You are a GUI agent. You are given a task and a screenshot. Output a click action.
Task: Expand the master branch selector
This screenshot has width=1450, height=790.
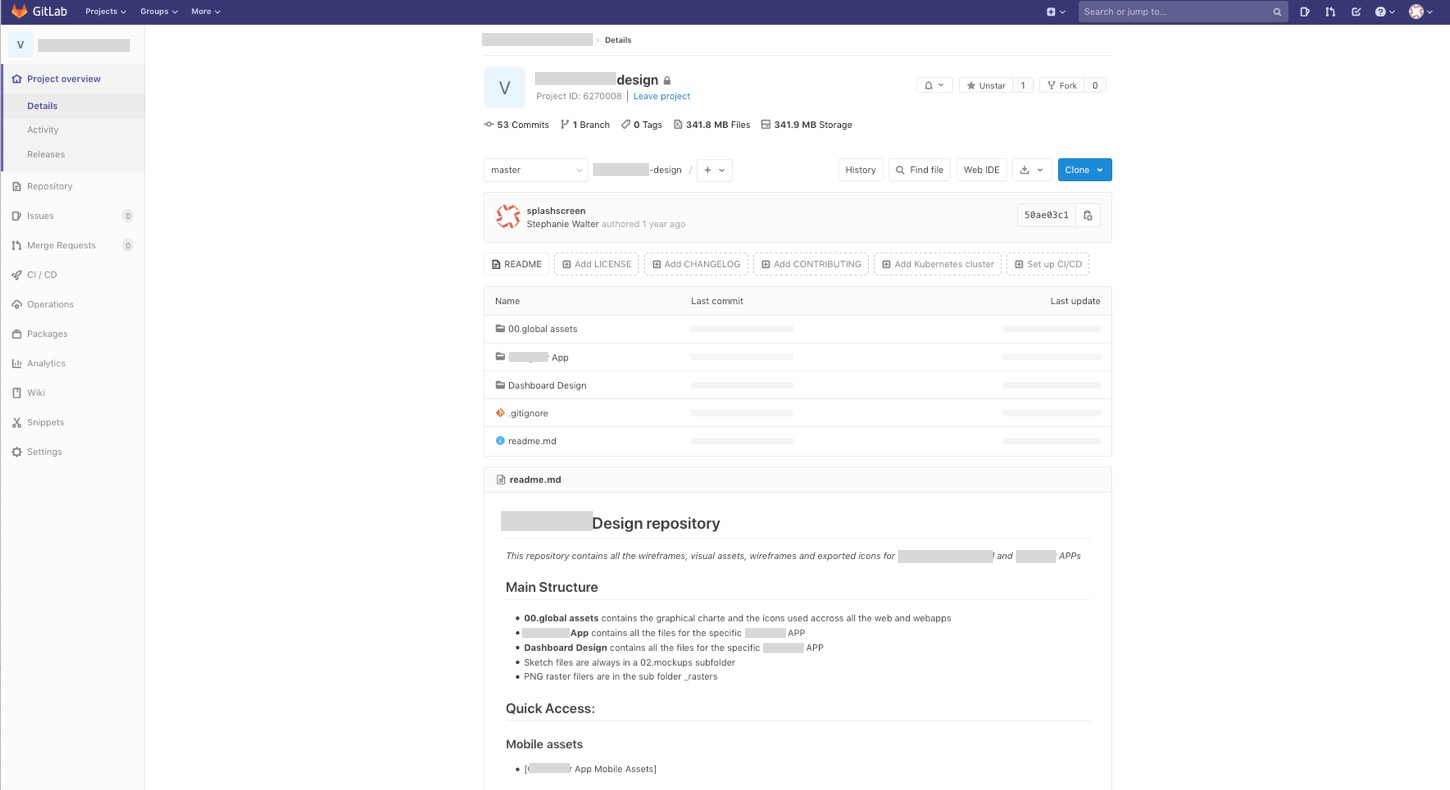coord(535,170)
